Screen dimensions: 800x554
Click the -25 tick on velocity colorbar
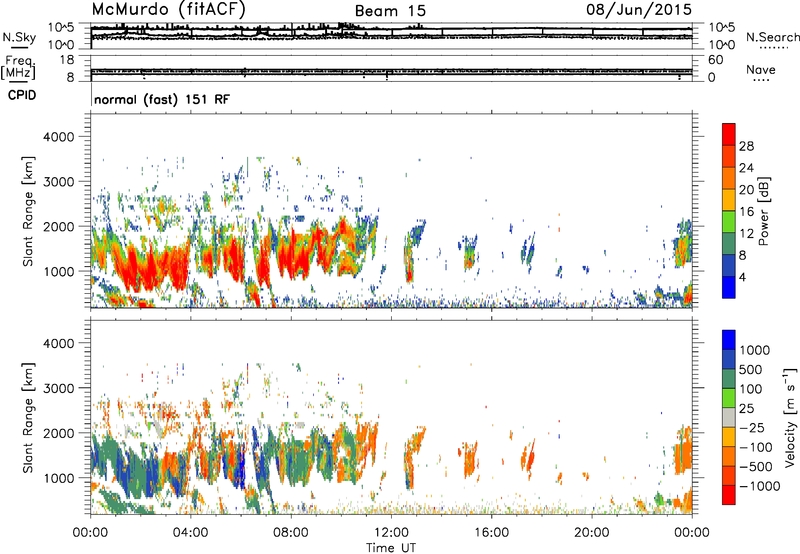751,427
